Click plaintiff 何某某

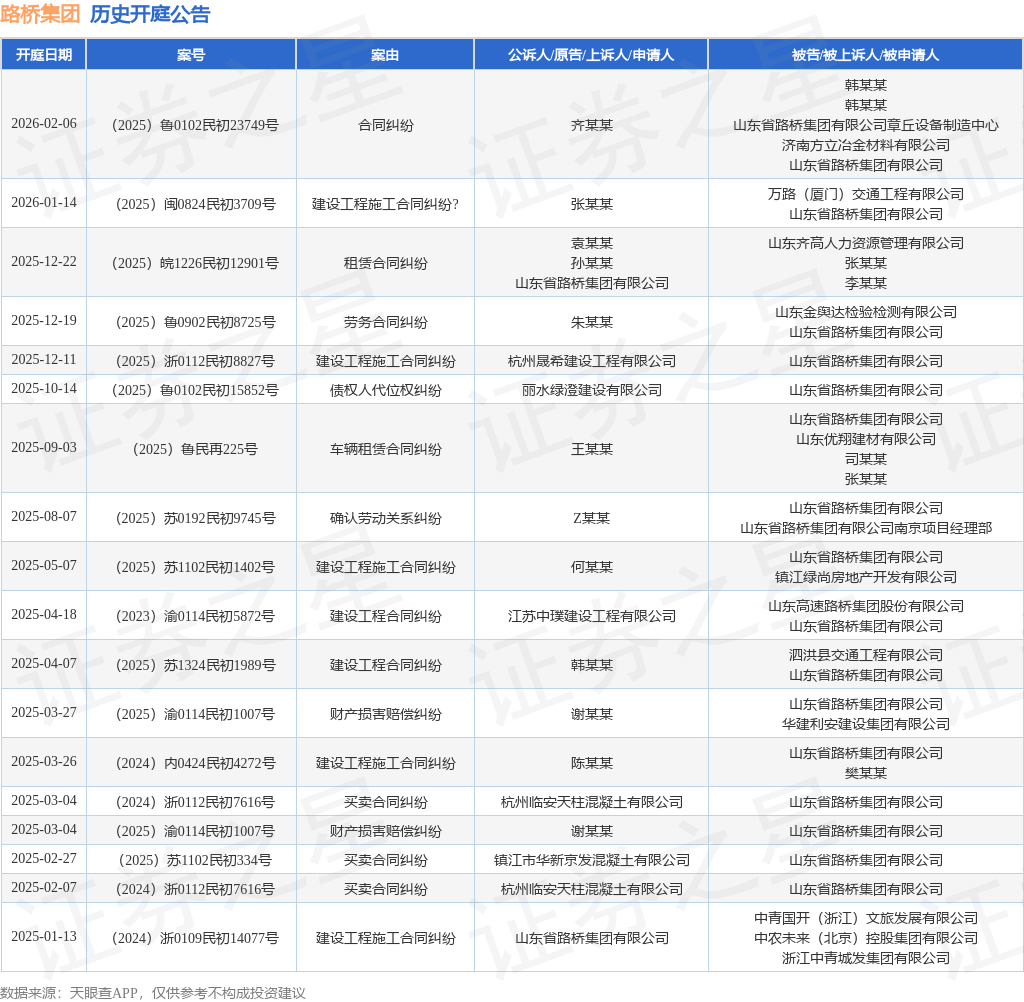click(x=592, y=567)
